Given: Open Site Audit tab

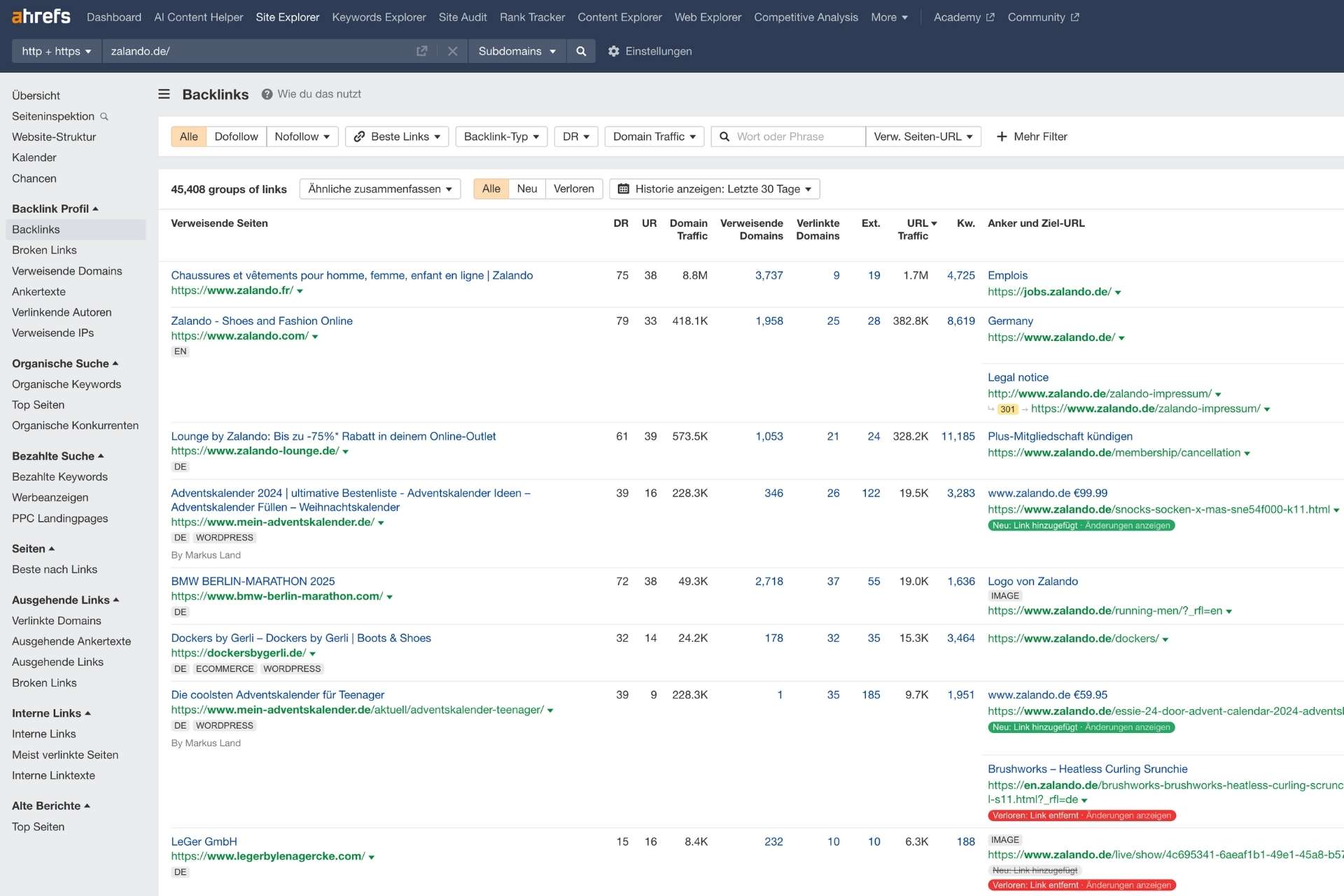Looking at the screenshot, I should point(463,17).
